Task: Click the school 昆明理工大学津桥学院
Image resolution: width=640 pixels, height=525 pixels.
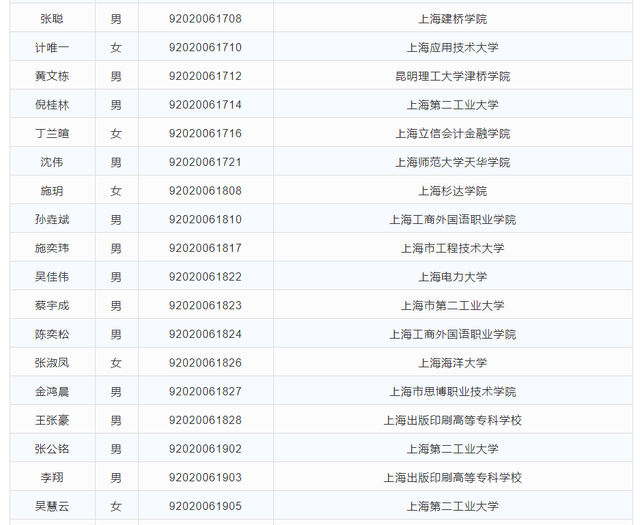Action: tap(453, 76)
